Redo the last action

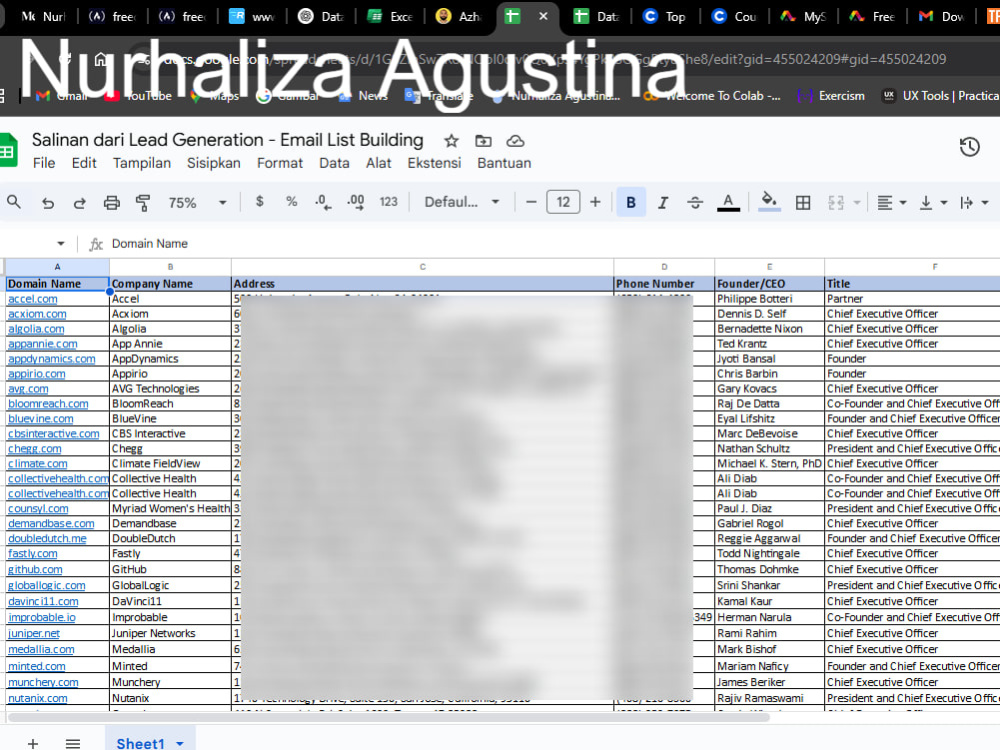(x=80, y=203)
